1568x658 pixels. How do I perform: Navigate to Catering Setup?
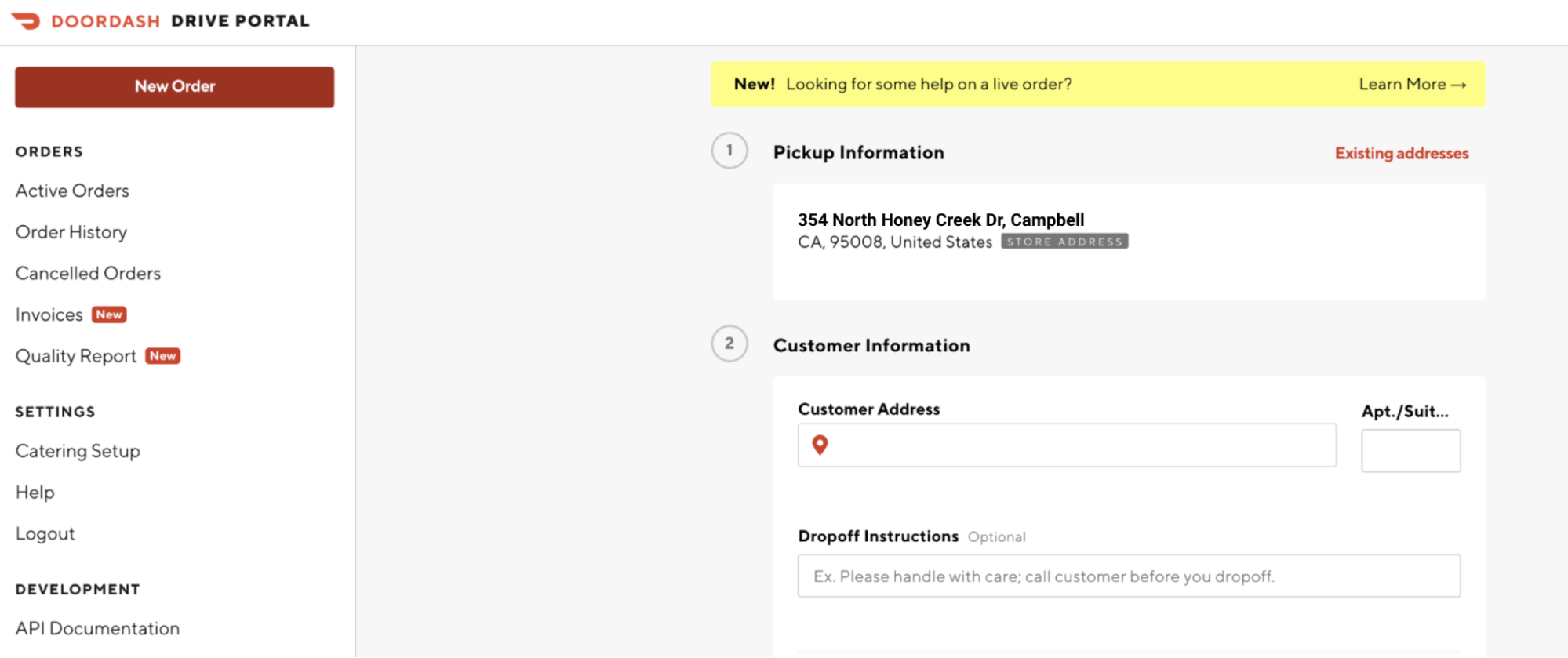click(78, 451)
